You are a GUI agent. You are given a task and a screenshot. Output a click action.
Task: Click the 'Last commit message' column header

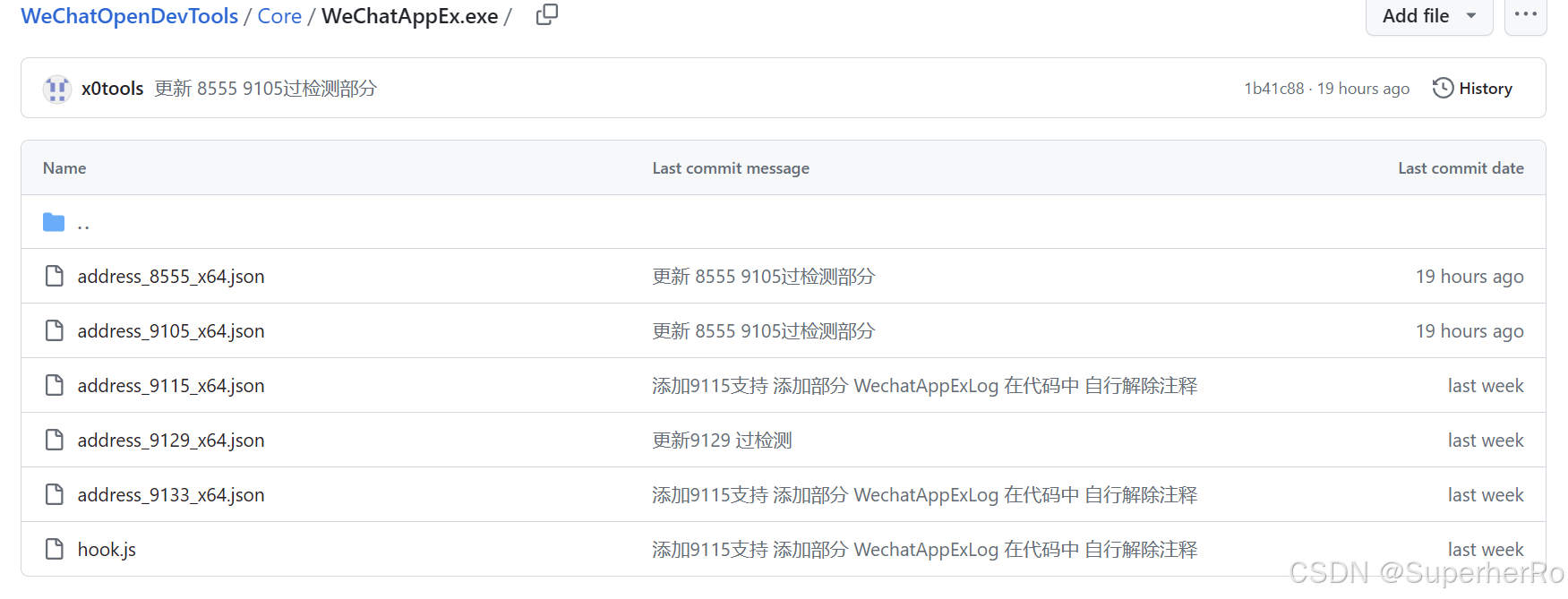click(731, 168)
